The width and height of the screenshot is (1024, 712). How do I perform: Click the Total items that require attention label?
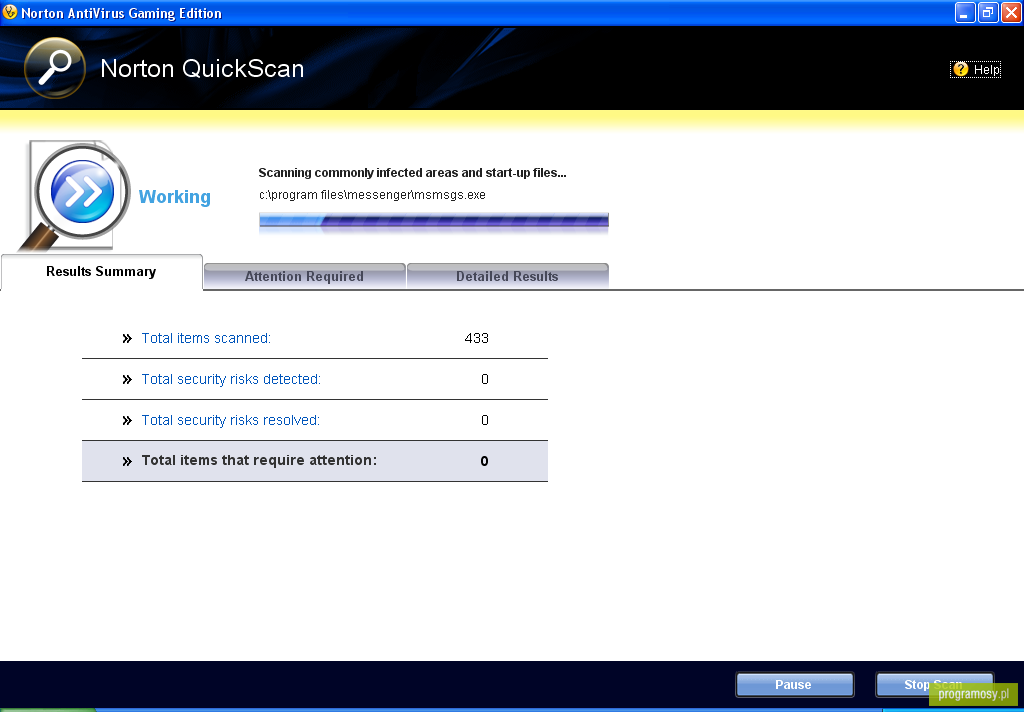point(259,461)
